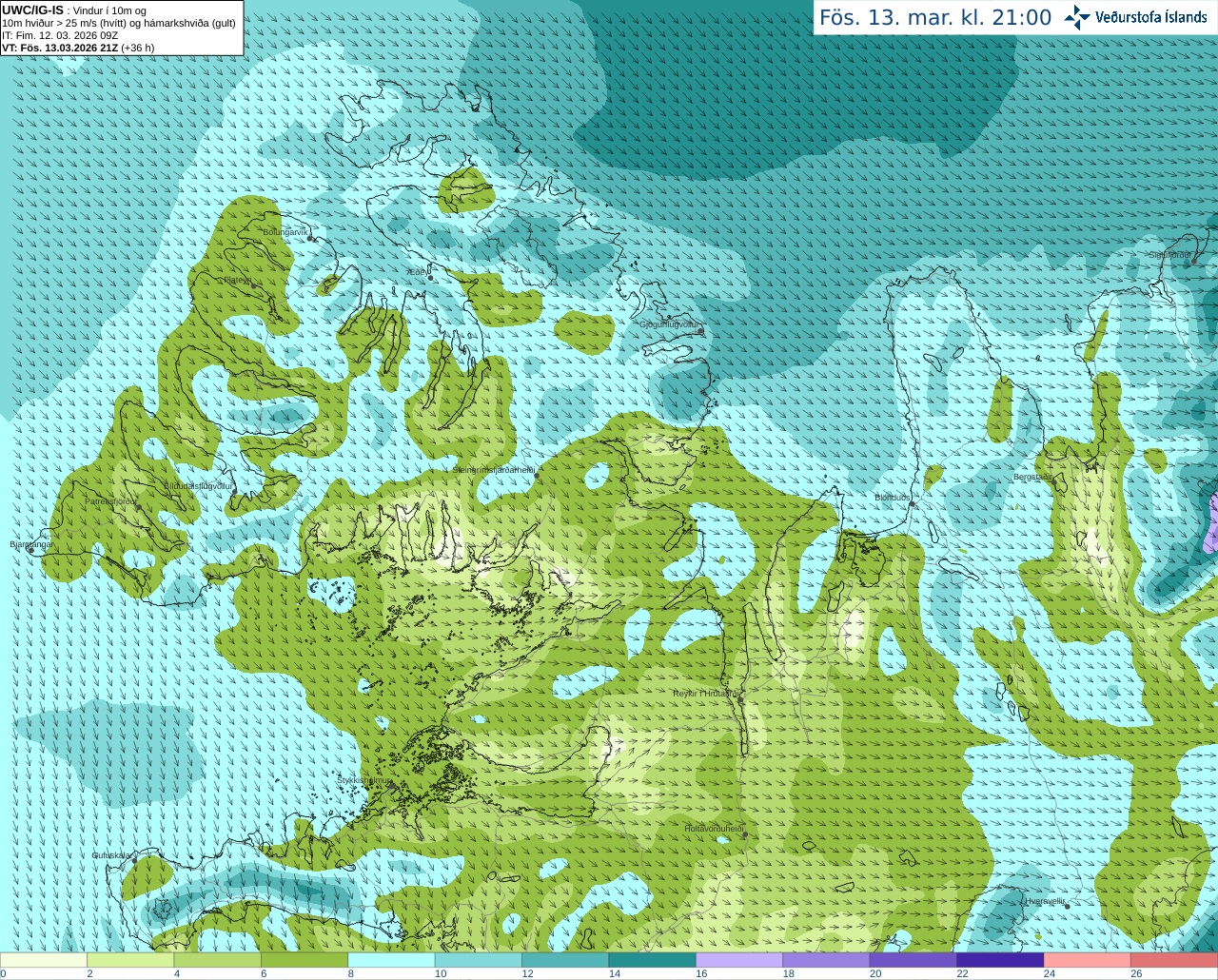Screen dimensions: 1218x980
Task: Click the Holtavörðuheiði station label
Action: 714,829
